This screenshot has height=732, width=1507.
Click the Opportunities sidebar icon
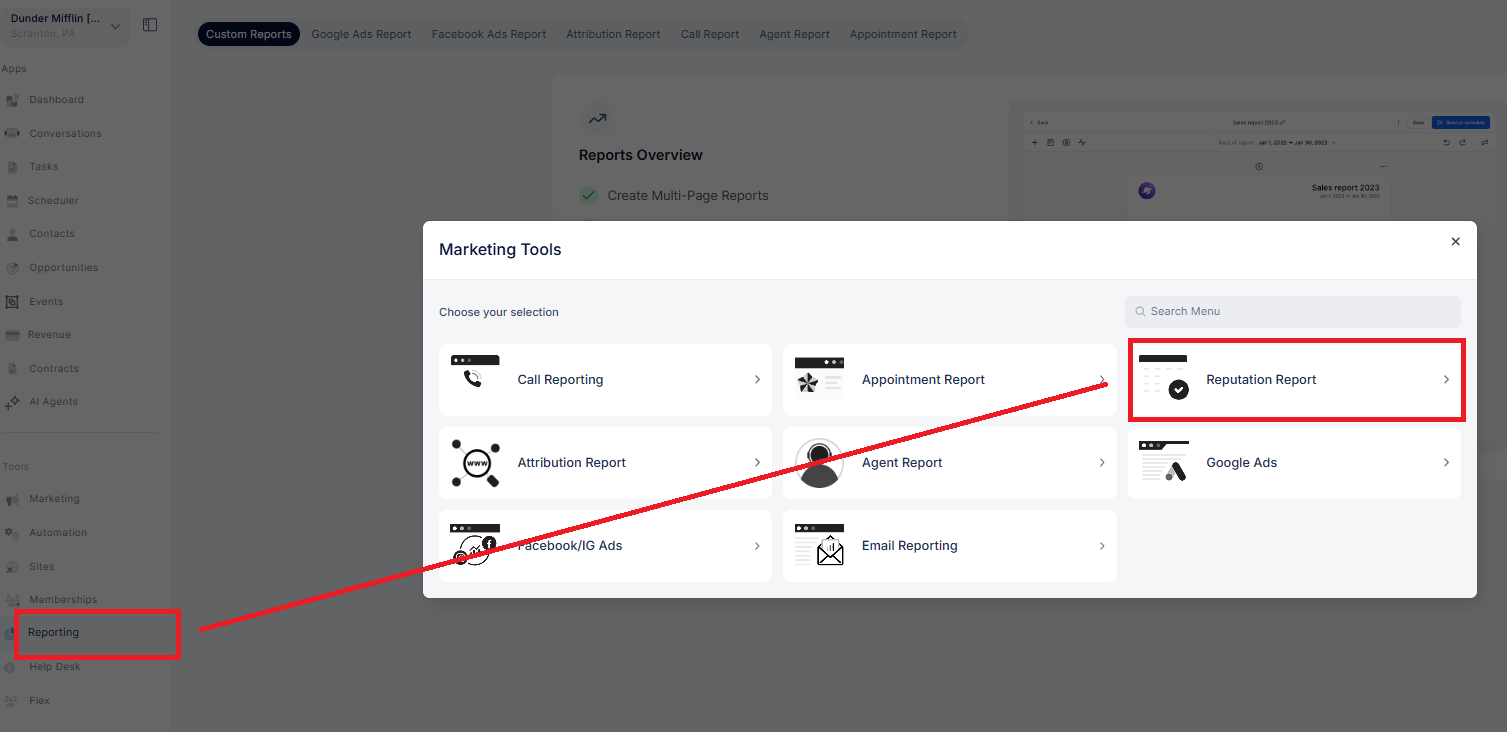12,268
